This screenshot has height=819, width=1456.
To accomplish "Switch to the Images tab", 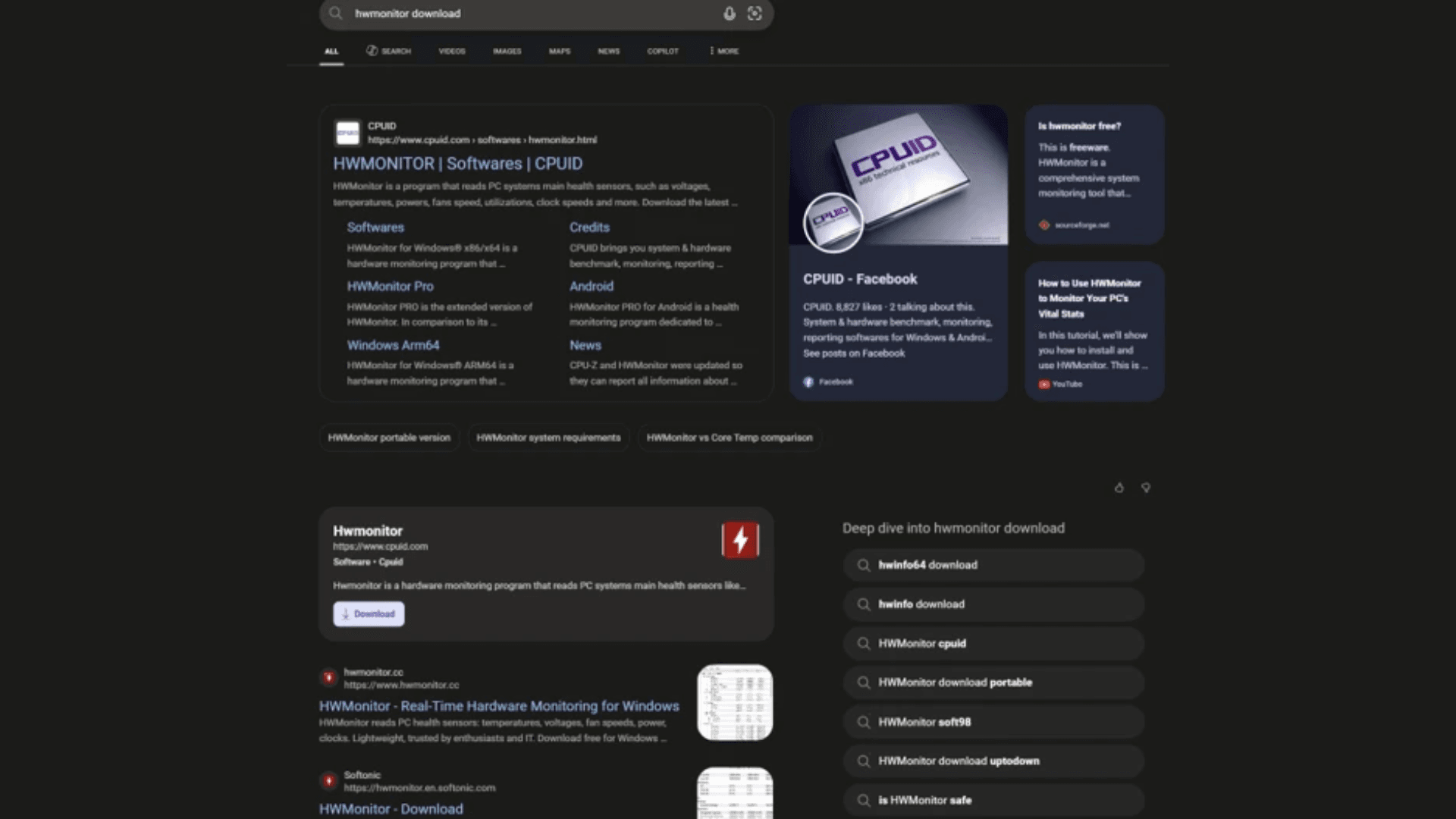I will pos(507,52).
